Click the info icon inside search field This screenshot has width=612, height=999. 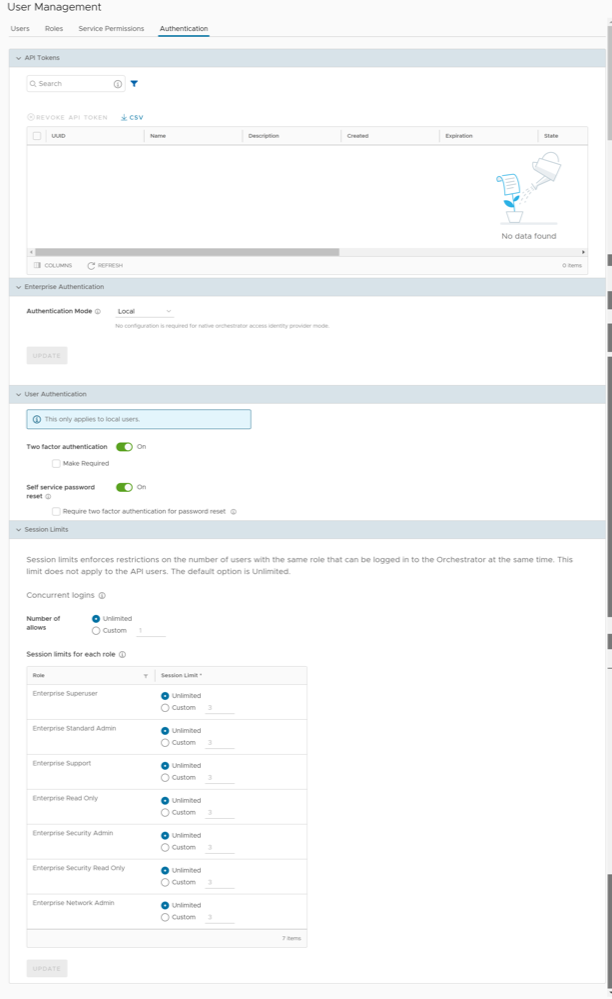[x=117, y=84]
